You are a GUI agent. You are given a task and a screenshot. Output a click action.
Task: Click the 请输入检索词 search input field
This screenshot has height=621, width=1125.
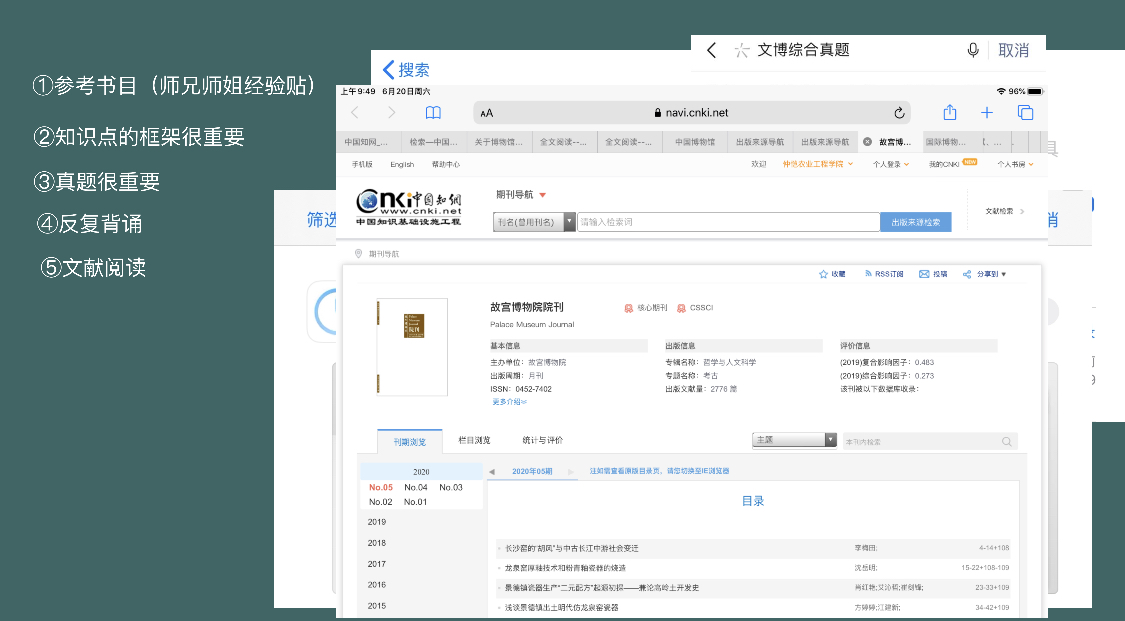tap(728, 222)
